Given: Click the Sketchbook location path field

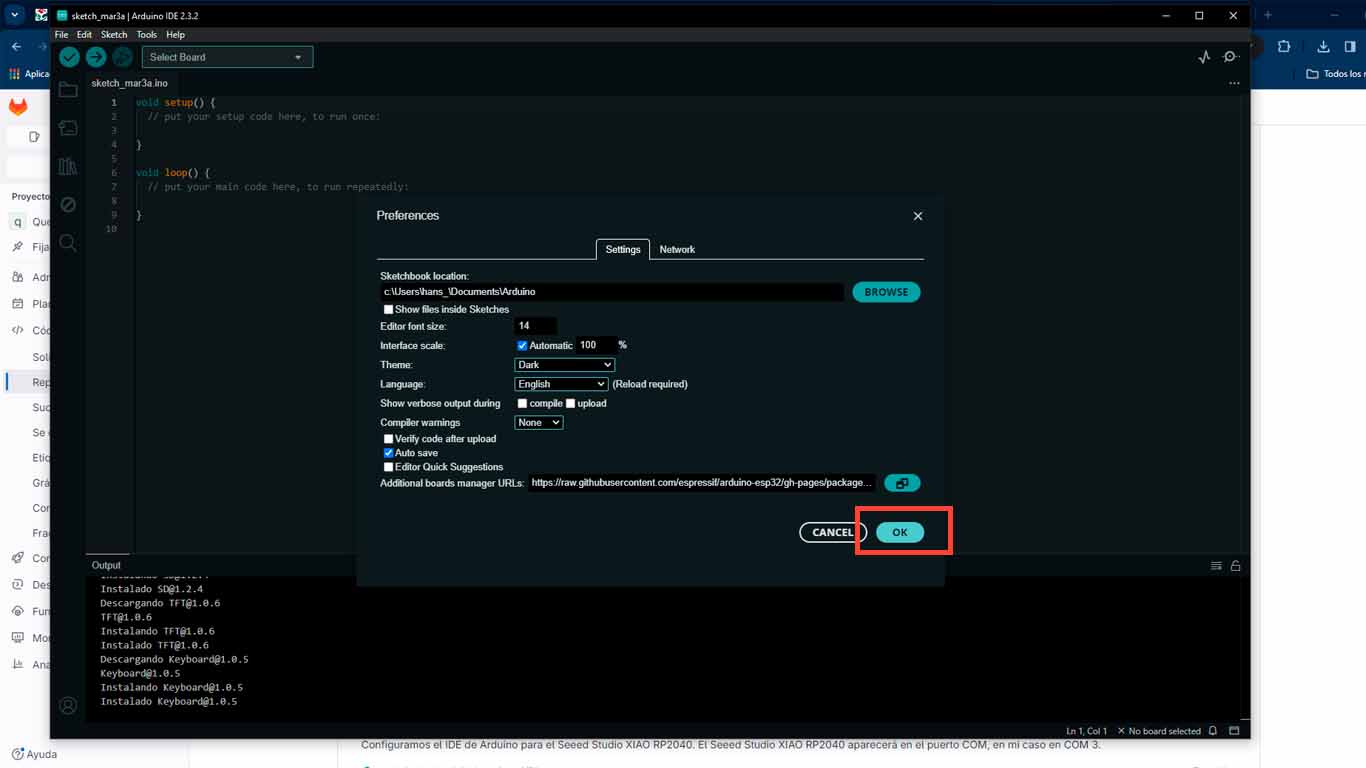Looking at the screenshot, I should pos(612,292).
